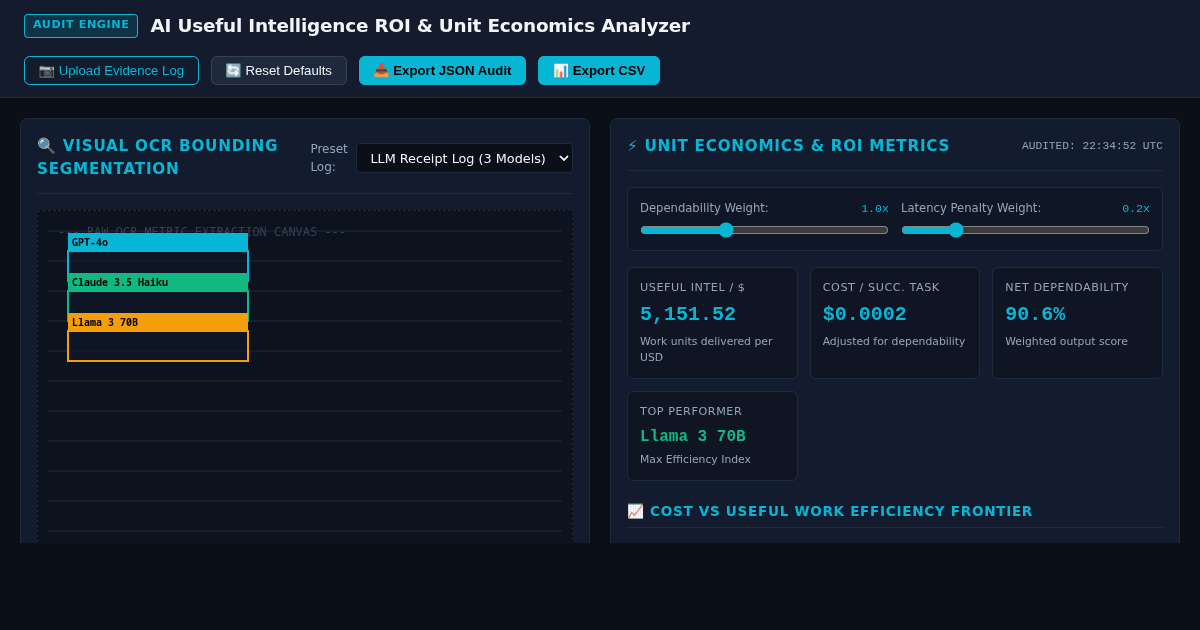The image size is (1200, 630).
Task: Click the 'Weighted output score' caption
Action: point(1066,341)
